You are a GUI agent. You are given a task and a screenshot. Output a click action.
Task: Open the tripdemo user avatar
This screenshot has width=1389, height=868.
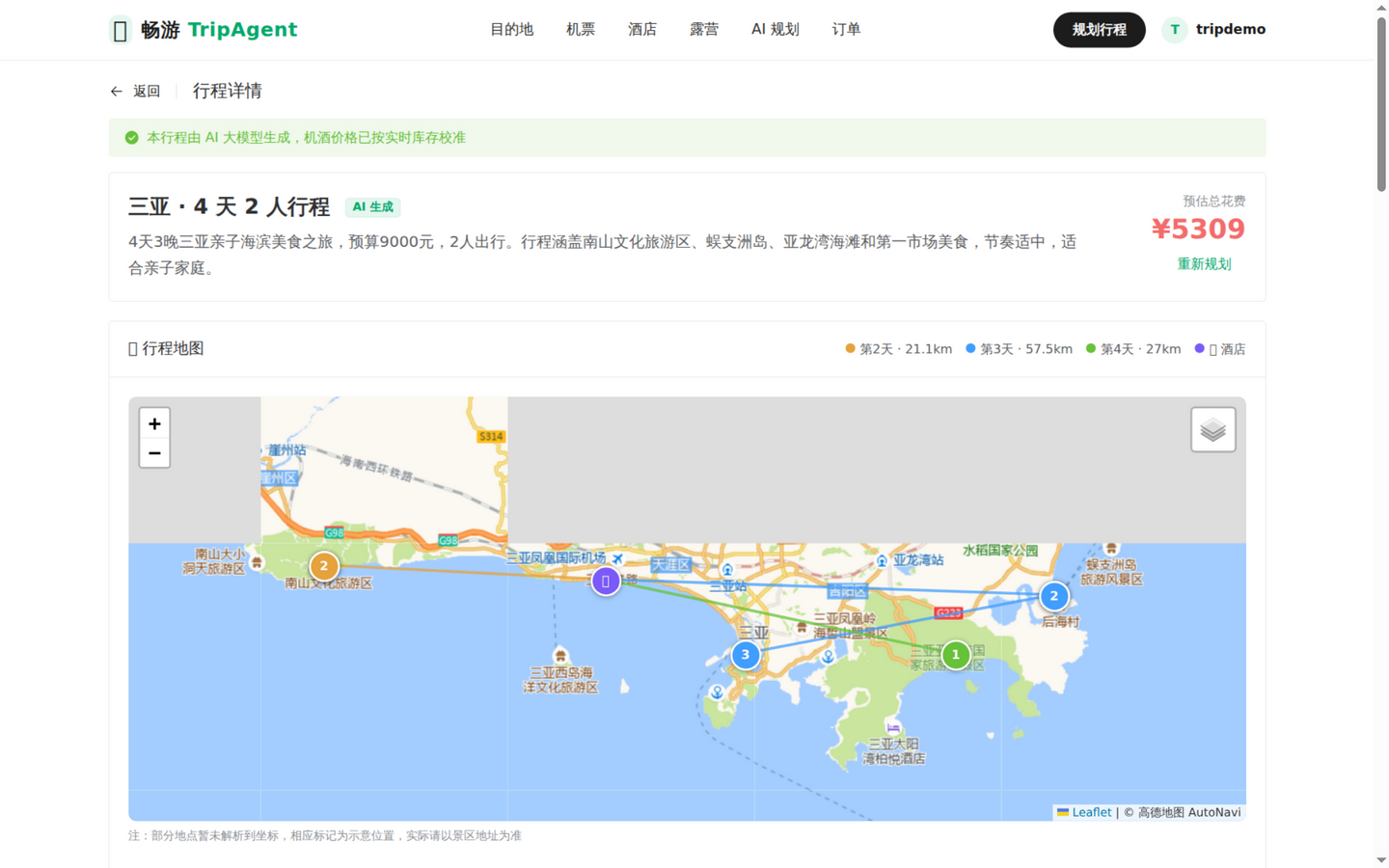coord(1174,30)
